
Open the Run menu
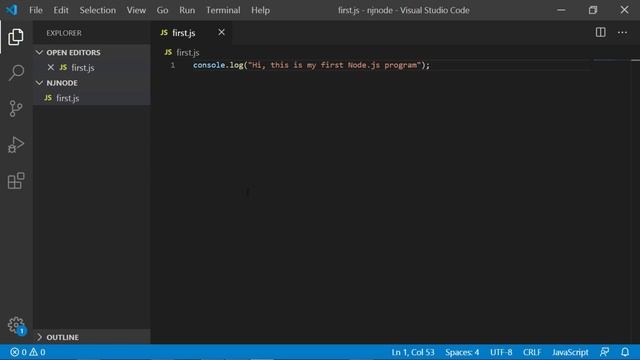[187, 10]
